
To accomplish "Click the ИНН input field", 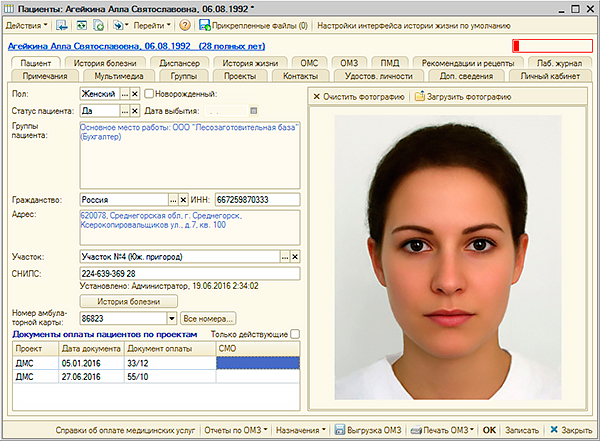I will pos(255,200).
